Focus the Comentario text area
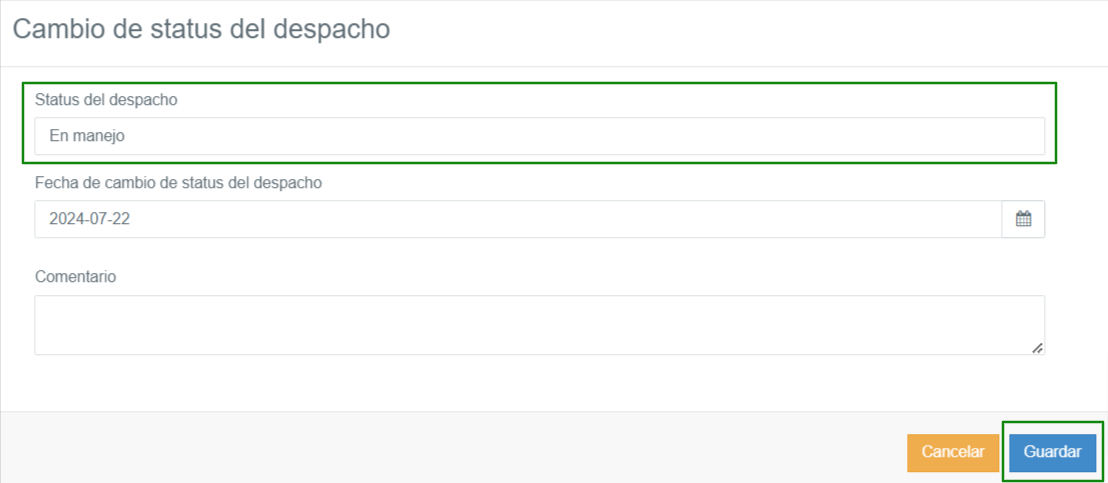This screenshot has height=483, width=1108. coord(539,325)
